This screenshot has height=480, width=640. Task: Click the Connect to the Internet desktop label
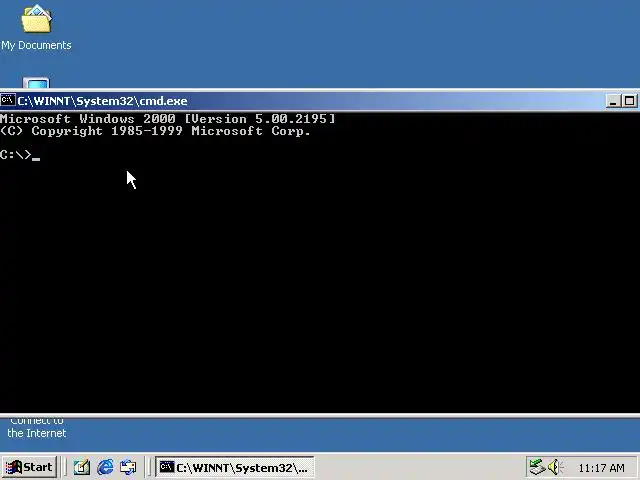[x=37, y=428]
